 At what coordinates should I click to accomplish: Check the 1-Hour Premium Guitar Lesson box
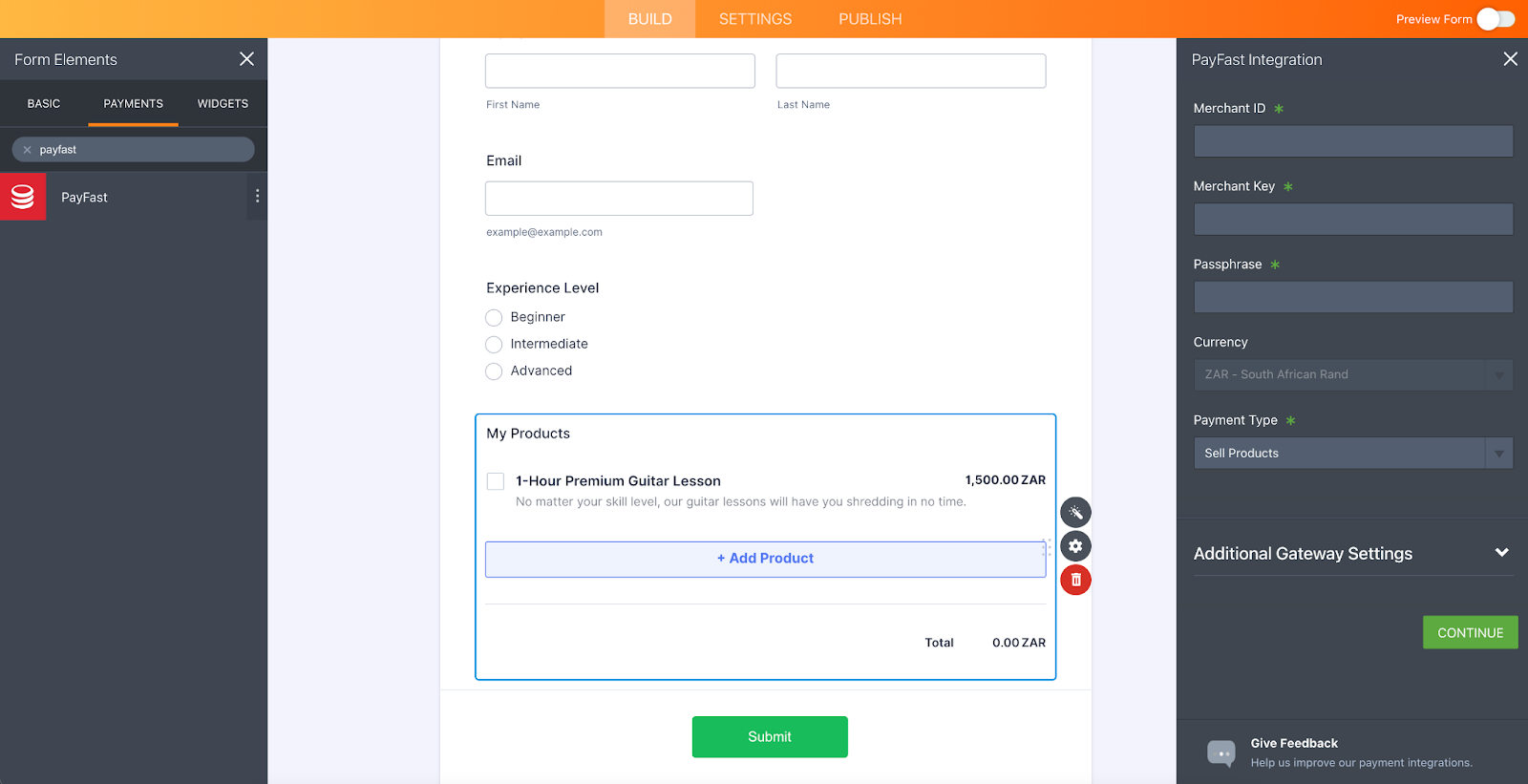click(x=496, y=481)
